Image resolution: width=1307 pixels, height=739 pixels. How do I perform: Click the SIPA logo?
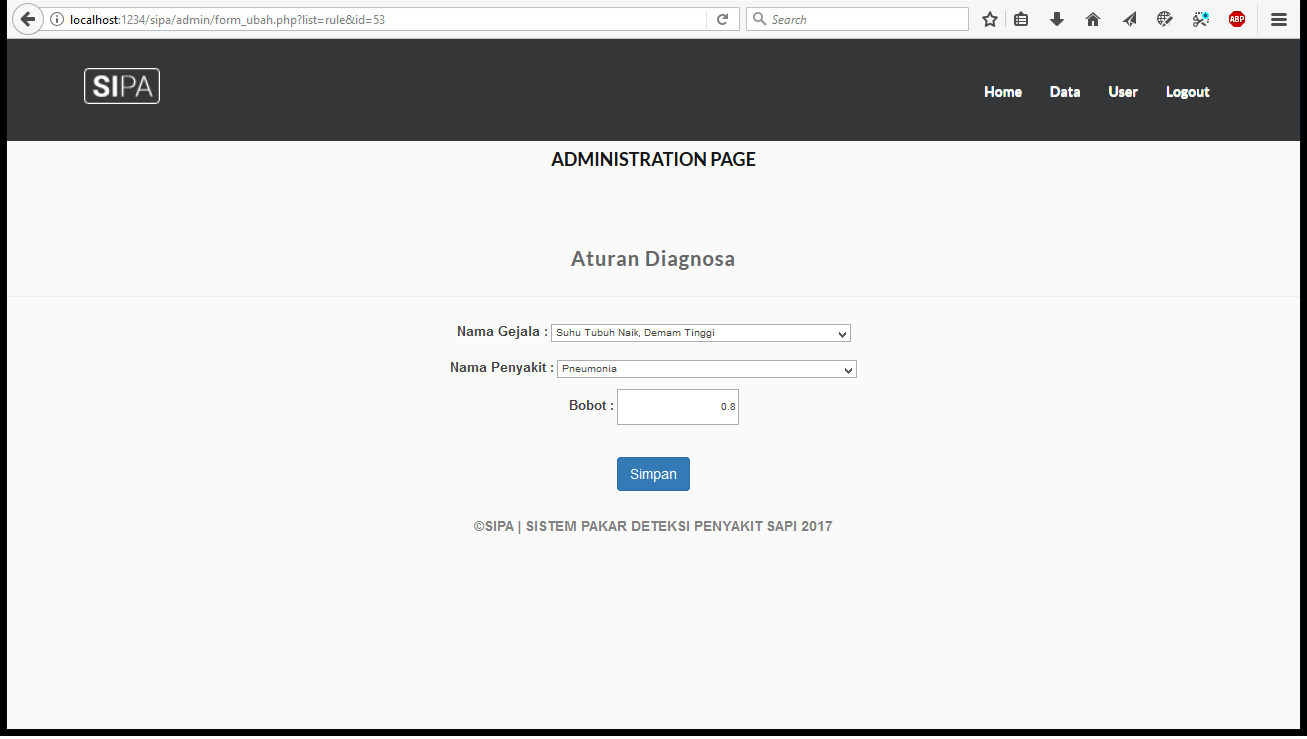click(122, 86)
